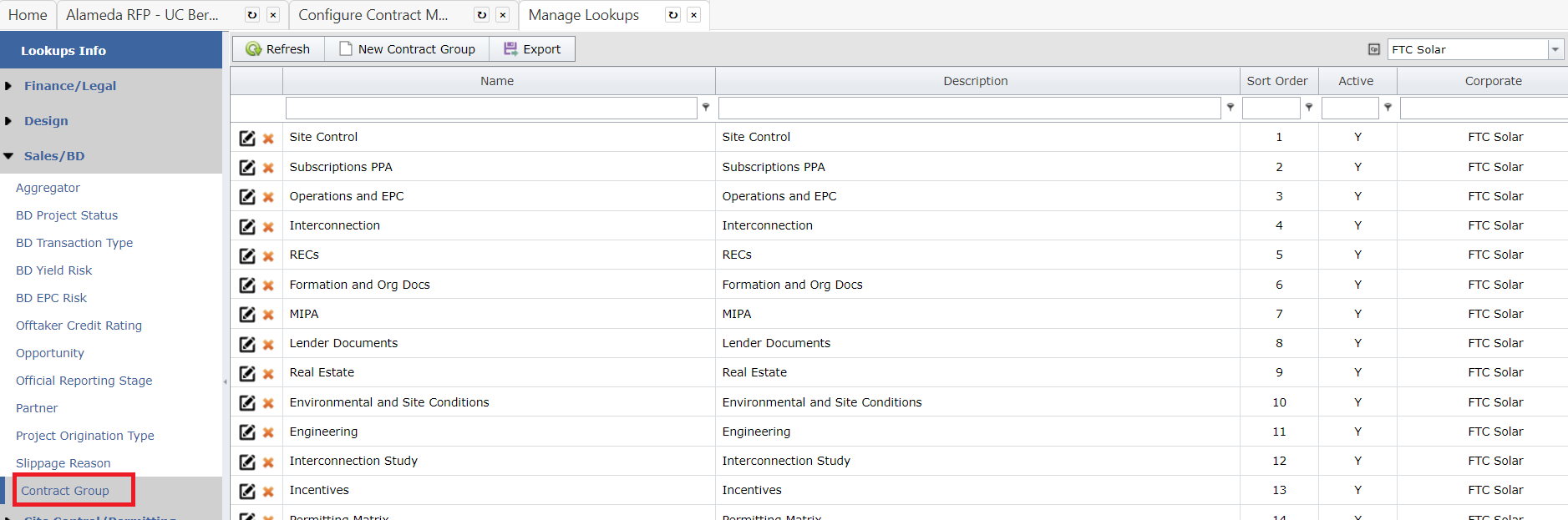This screenshot has height=520, width=1568.
Task: Collapse the left panel with splitter arrow
Action: pos(226,381)
